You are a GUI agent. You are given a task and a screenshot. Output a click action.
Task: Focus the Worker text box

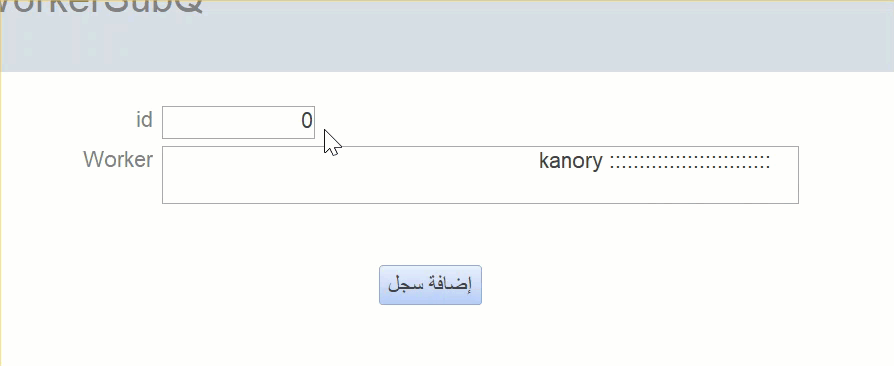point(480,174)
